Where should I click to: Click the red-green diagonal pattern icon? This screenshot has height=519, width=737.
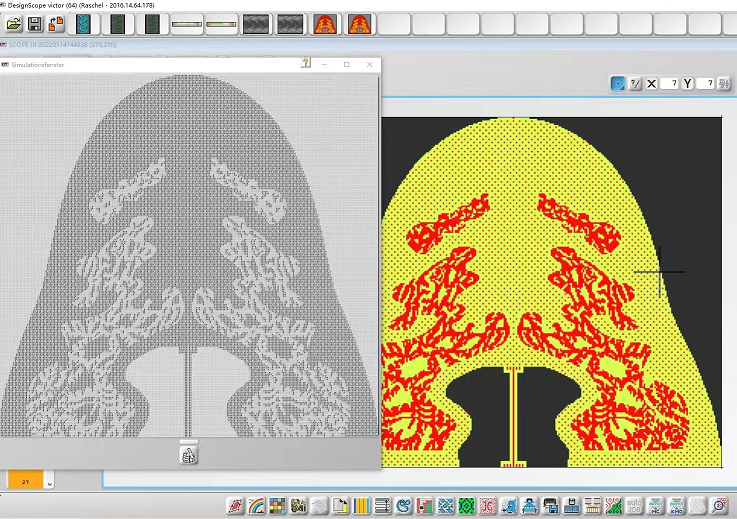coord(613,506)
